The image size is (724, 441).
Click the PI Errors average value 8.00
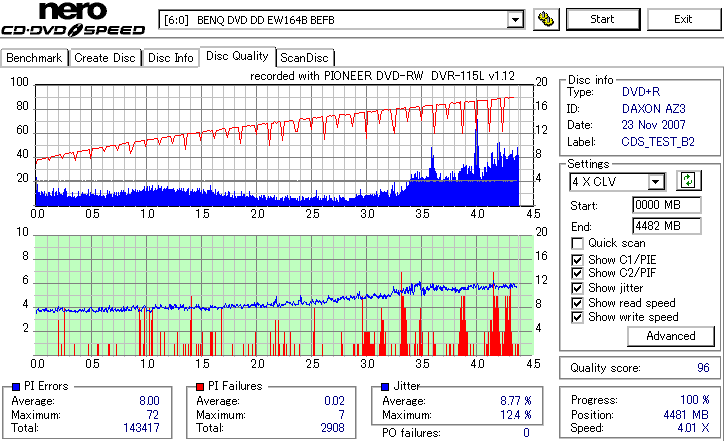pyautogui.click(x=149, y=401)
